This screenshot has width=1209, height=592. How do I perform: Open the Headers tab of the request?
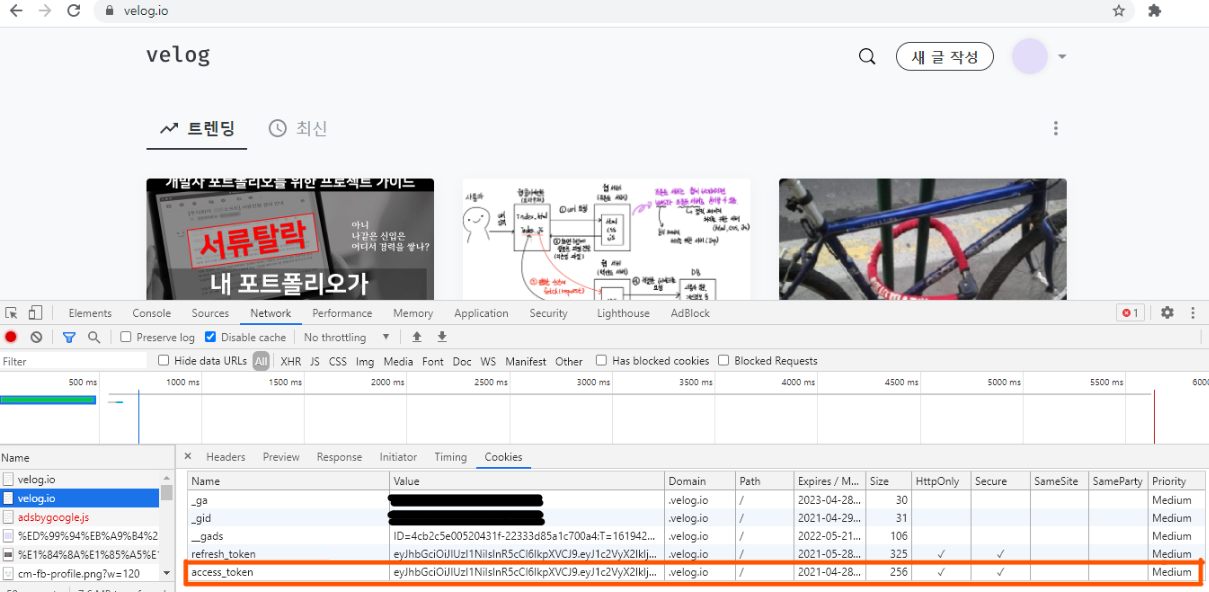[225, 457]
